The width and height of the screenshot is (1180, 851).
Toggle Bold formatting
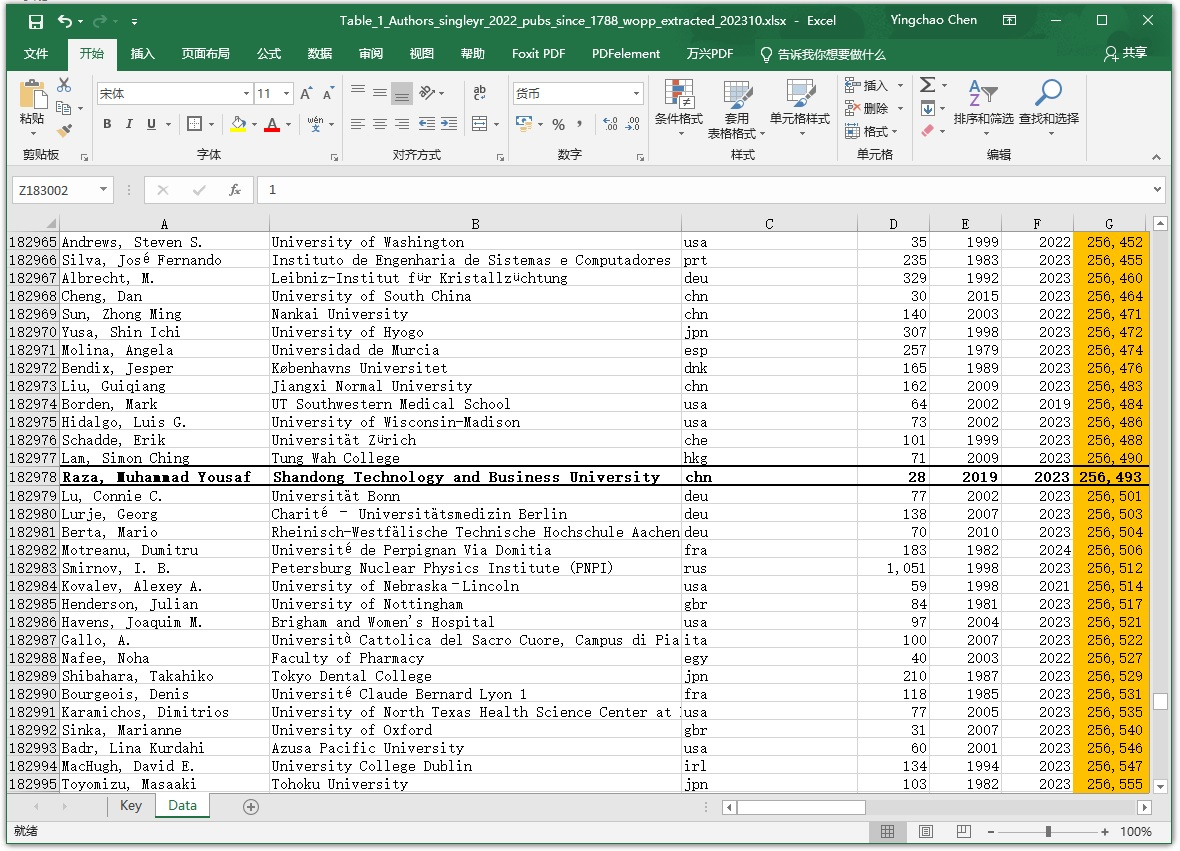click(x=108, y=124)
